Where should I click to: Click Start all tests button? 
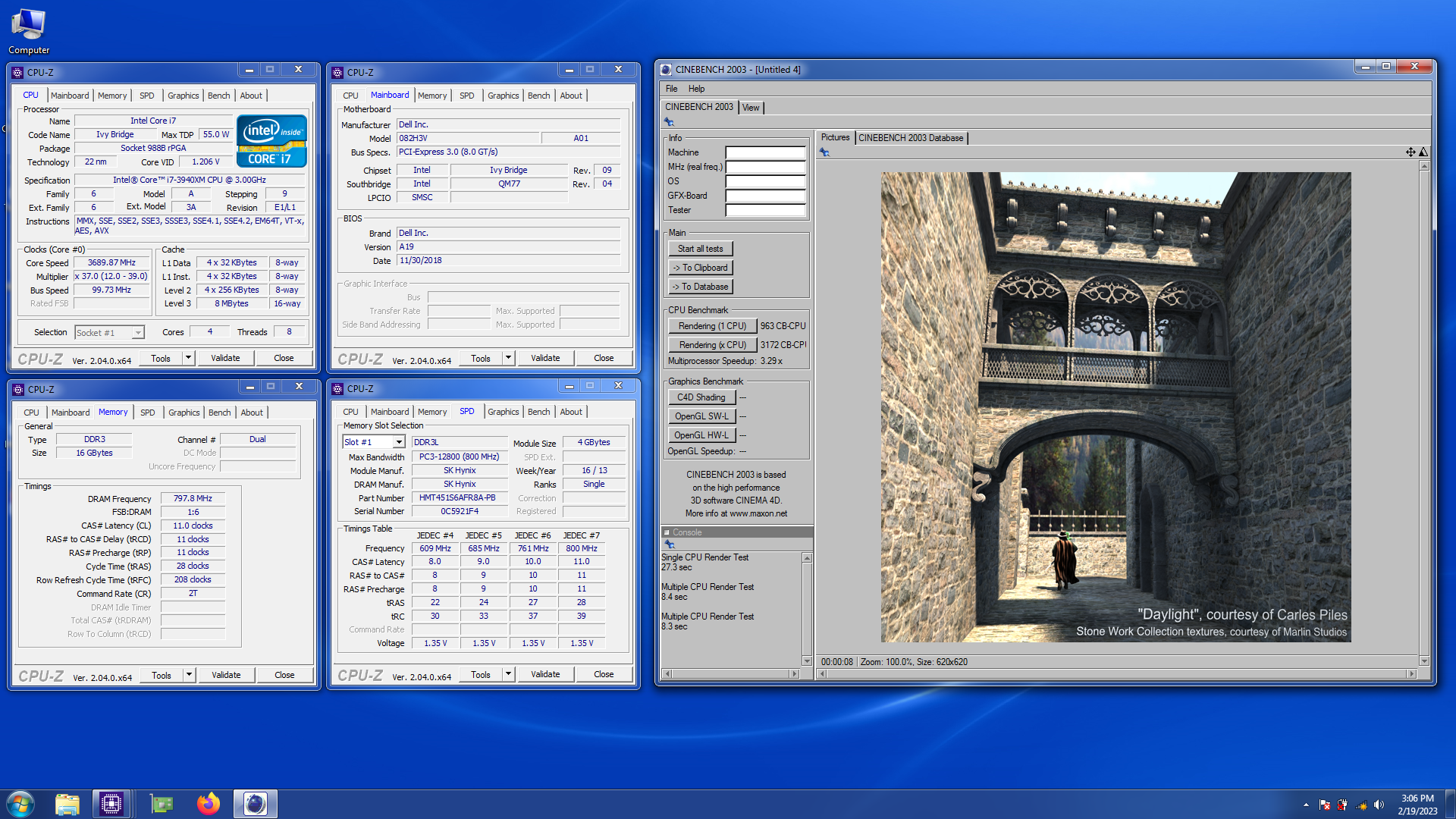700,249
